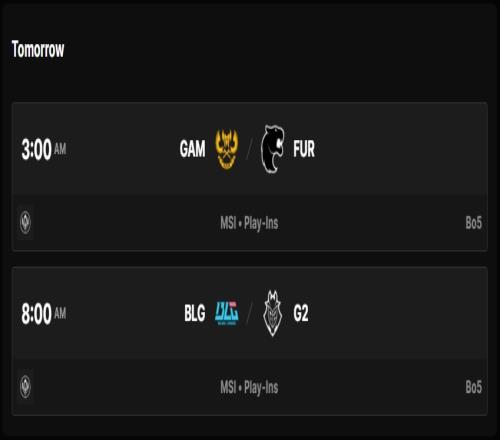Click MSI league icon in BLG match card
The image size is (500, 440).
click(x=25, y=387)
